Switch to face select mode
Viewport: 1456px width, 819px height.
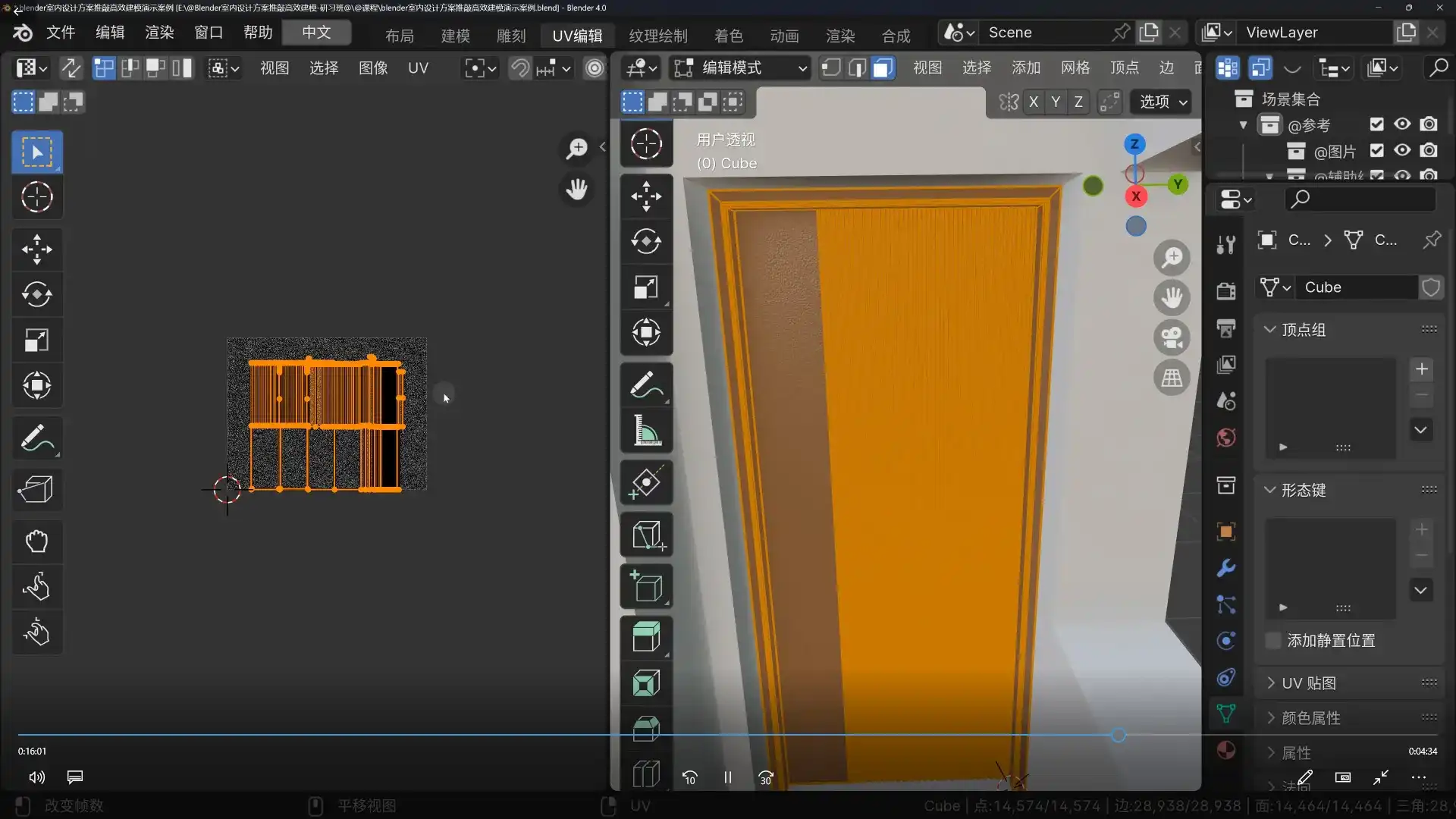(x=882, y=68)
